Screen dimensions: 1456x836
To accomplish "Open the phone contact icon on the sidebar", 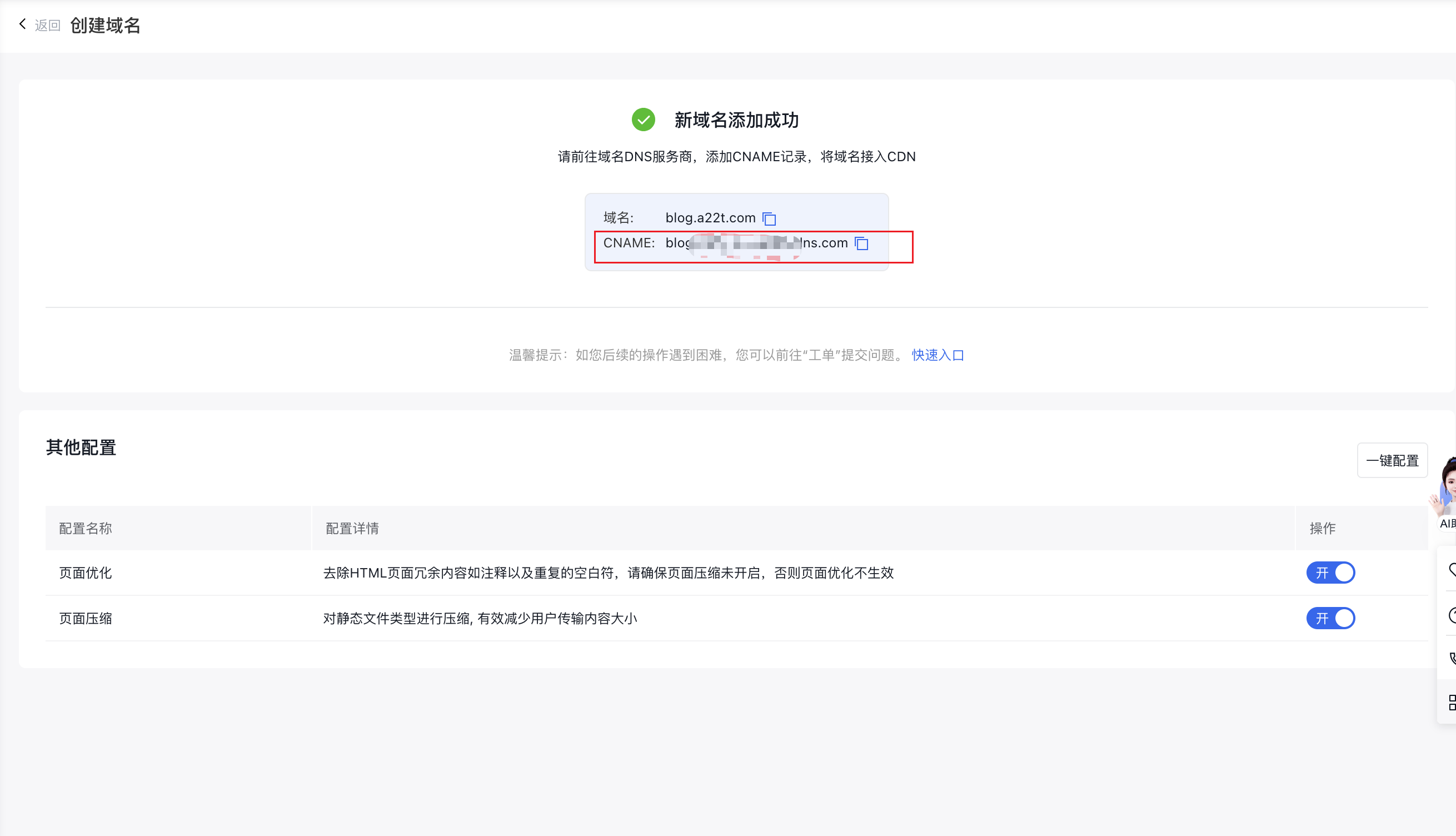I will 1453,658.
